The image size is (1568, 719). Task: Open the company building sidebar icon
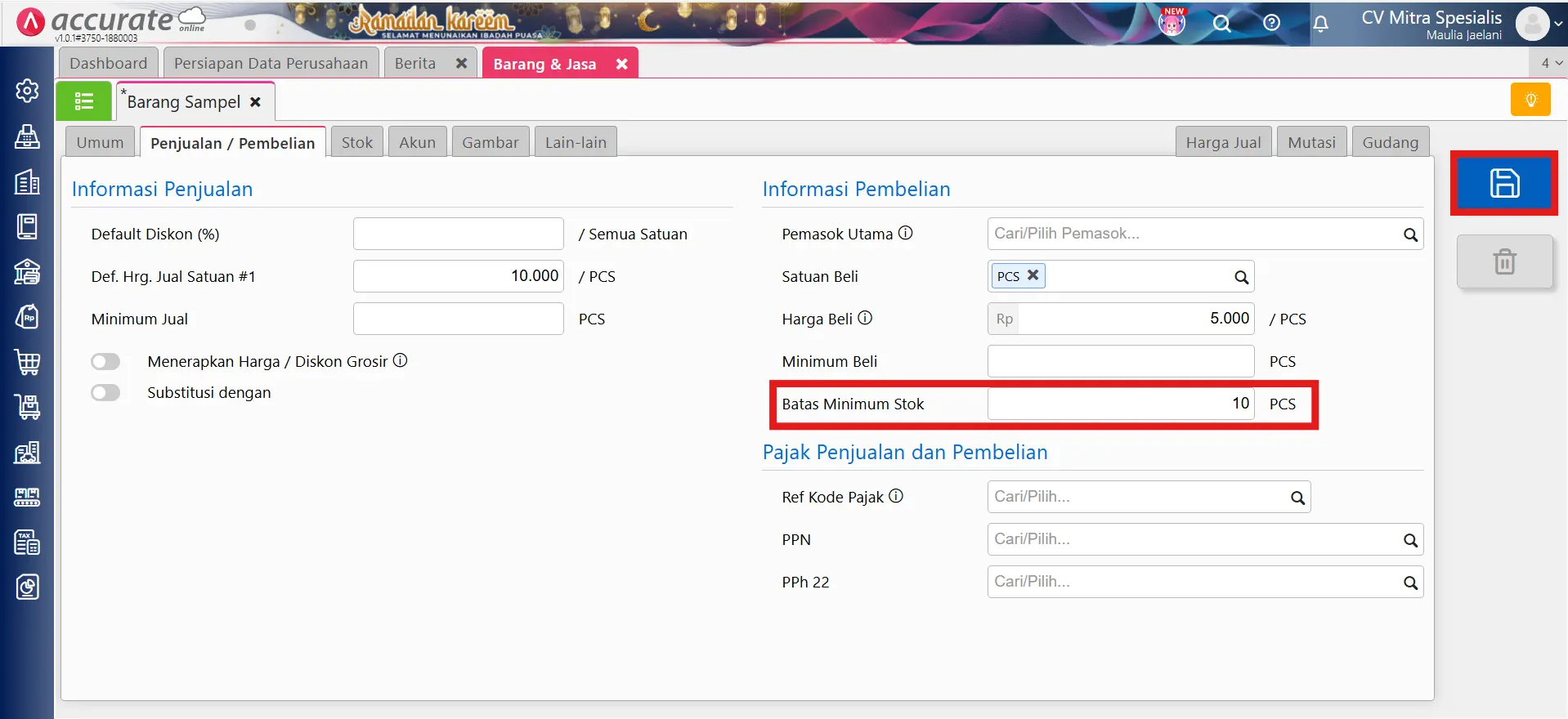tap(27, 181)
